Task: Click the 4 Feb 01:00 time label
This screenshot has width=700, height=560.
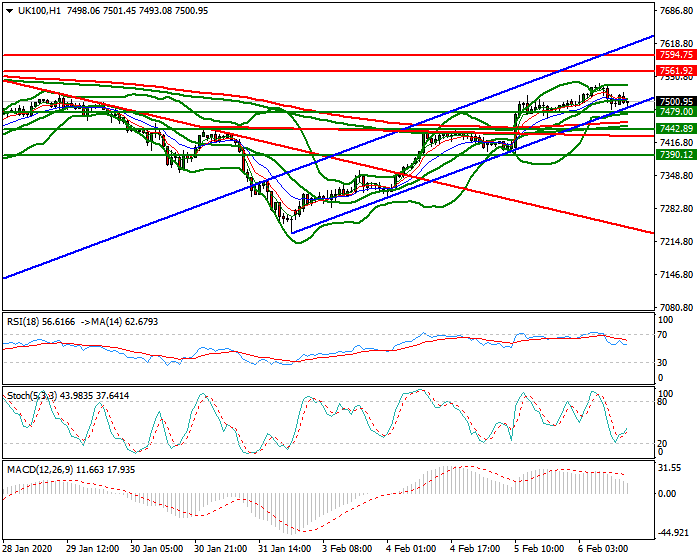Action: (x=411, y=548)
